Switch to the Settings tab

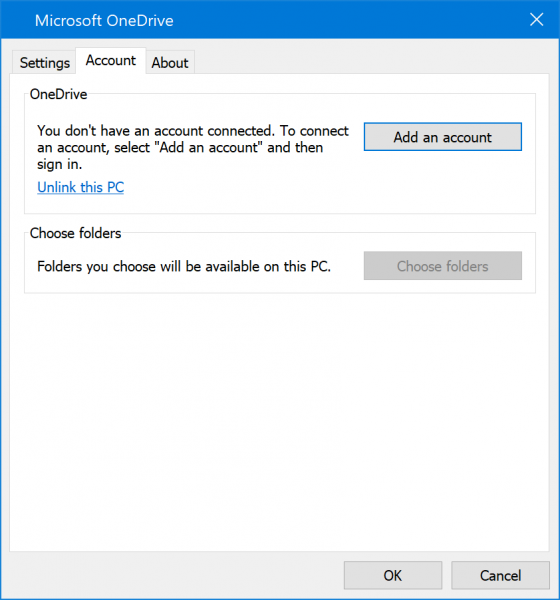point(44,62)
